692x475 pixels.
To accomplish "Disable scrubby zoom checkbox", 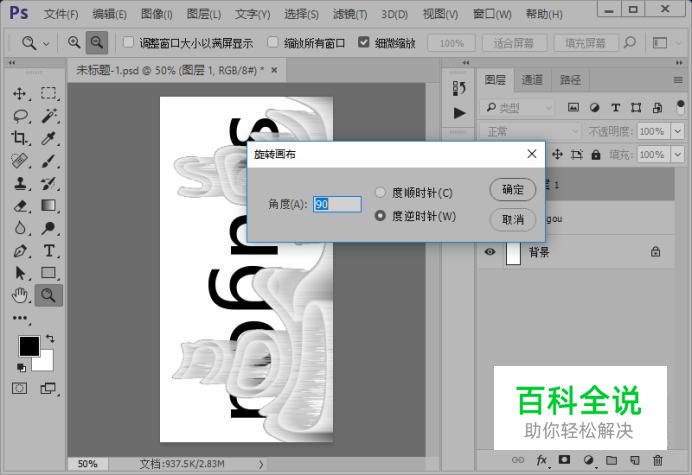I will pyautogui.click(x=364, y=42).
